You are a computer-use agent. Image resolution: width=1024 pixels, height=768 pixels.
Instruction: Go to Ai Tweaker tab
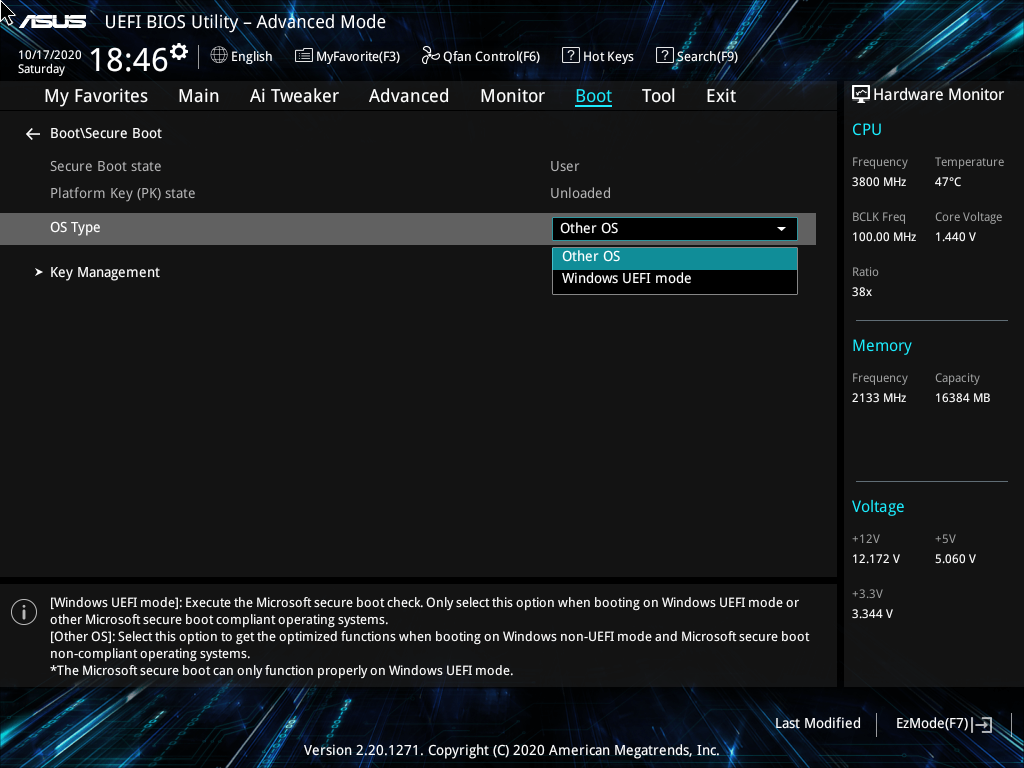(x=294, y=96)
